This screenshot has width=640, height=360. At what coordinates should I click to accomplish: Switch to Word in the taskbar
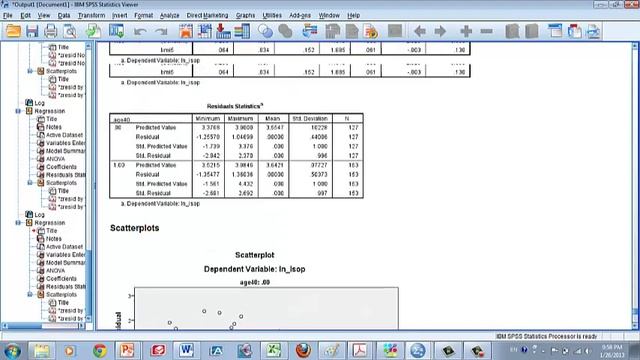click(x=186, y=351)
